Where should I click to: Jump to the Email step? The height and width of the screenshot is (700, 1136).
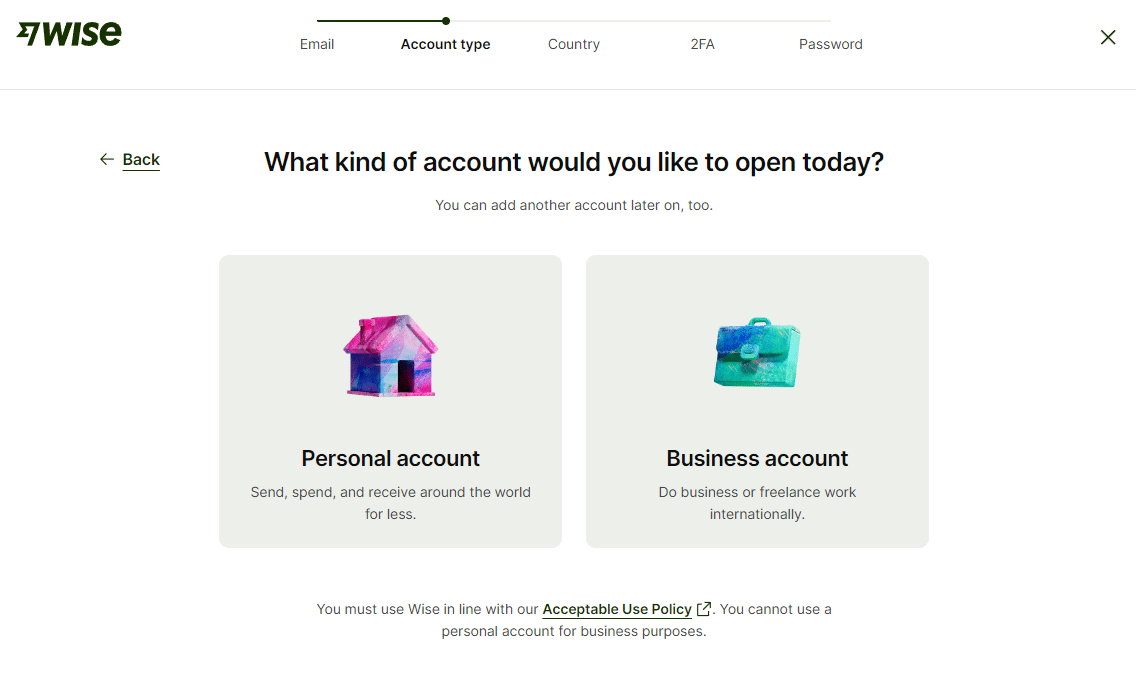pos(317,44)
